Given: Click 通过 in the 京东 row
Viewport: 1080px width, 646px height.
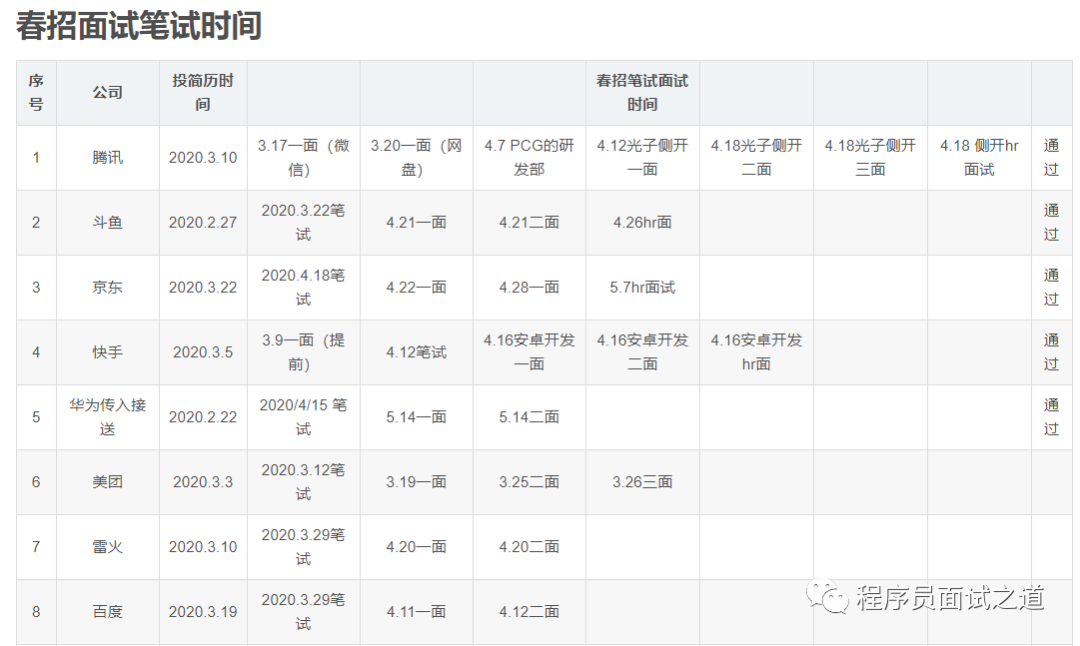Looking at the screenshot, I should click(x=1051, y=287).
